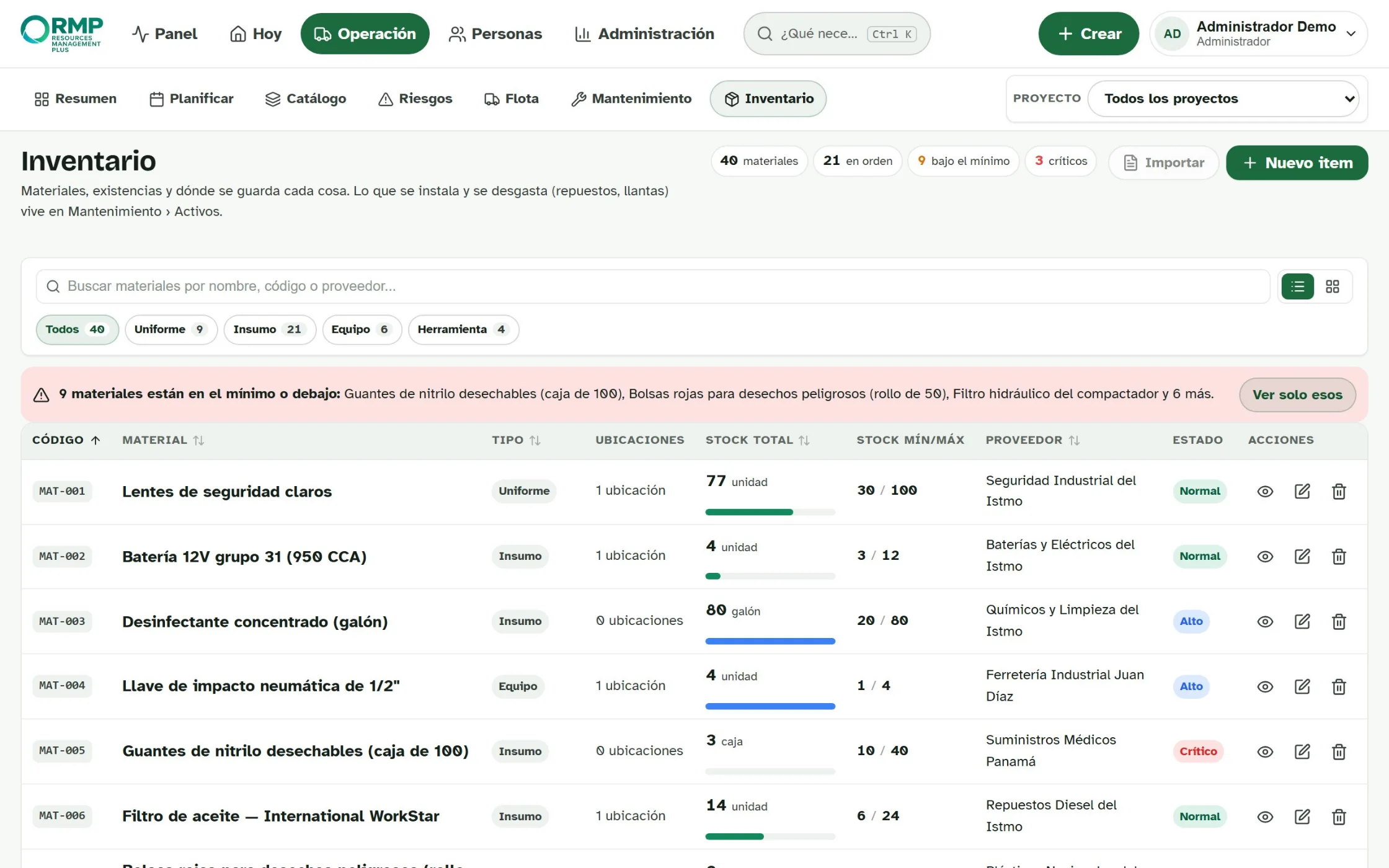Click Ver solo esos button

pyautogui.click(x=1297, y=394)
